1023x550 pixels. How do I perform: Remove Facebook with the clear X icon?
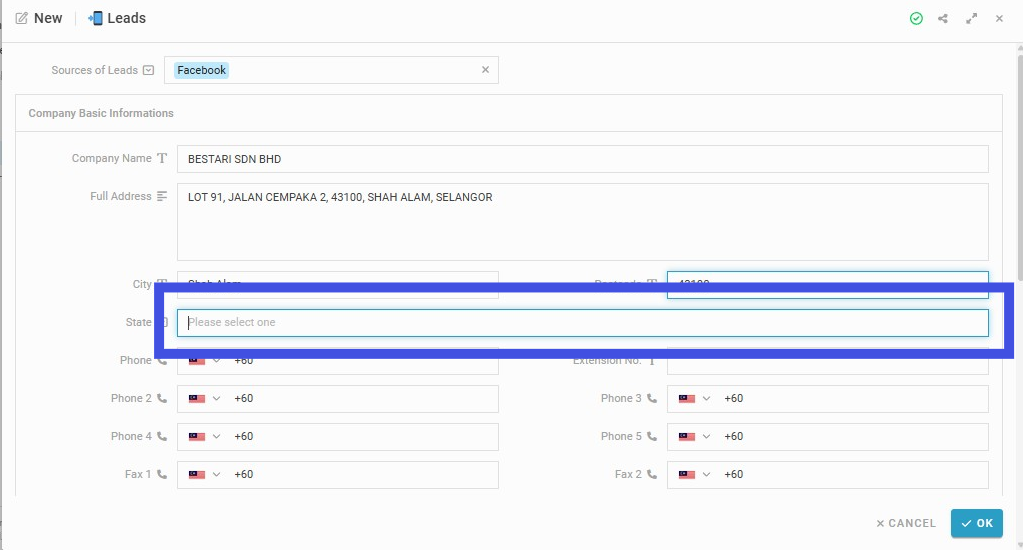tap(485, 70)
